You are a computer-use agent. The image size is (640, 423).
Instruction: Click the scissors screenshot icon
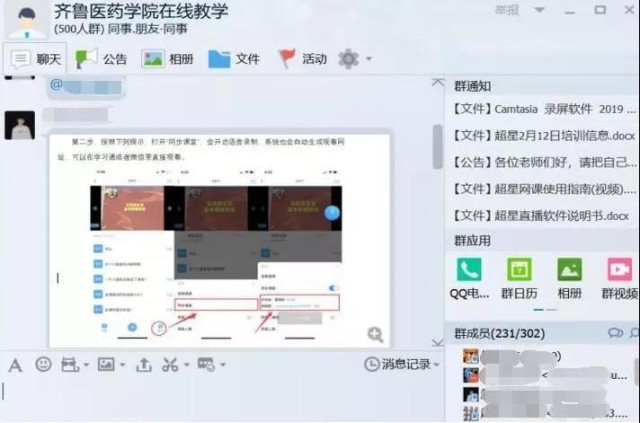pos(170,365)
